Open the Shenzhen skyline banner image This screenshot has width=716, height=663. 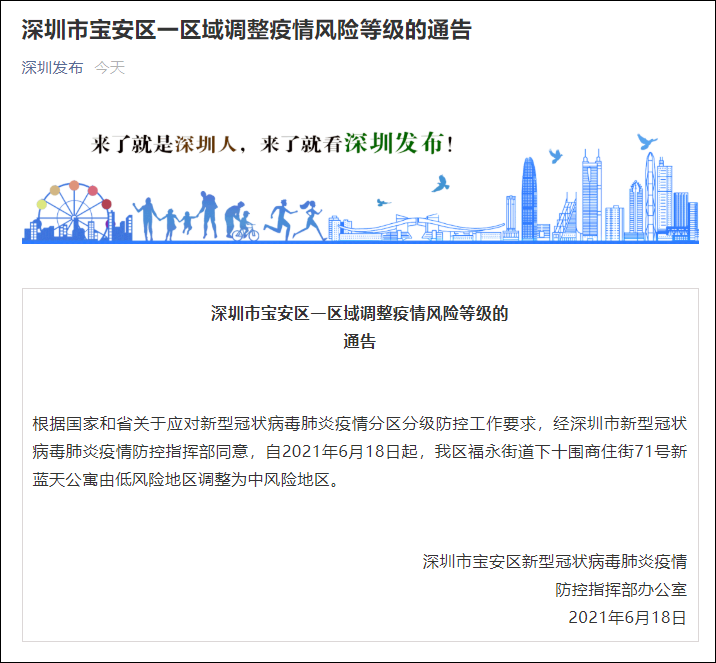coord(360,188)
